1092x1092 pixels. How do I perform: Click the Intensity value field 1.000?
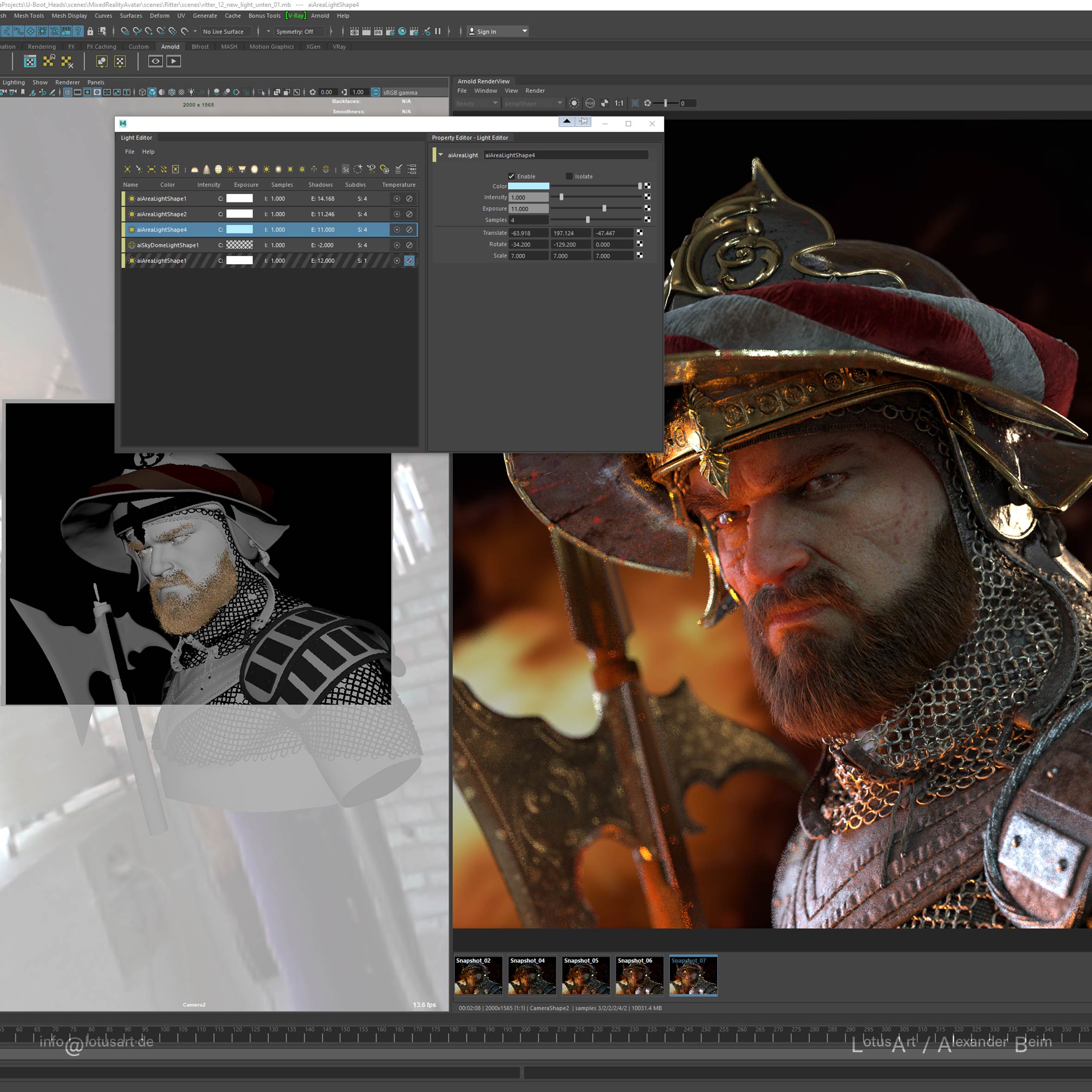pyautogui.click(x=529, y=197)
